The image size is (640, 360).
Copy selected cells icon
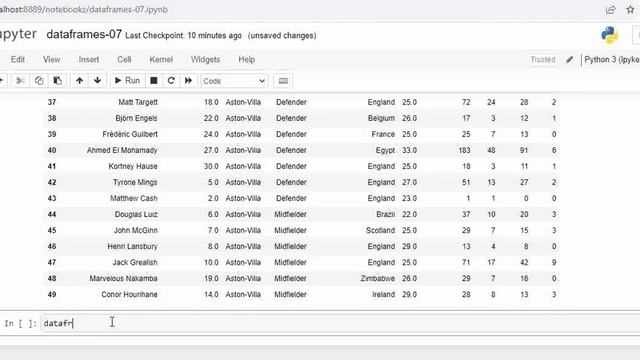39,81
